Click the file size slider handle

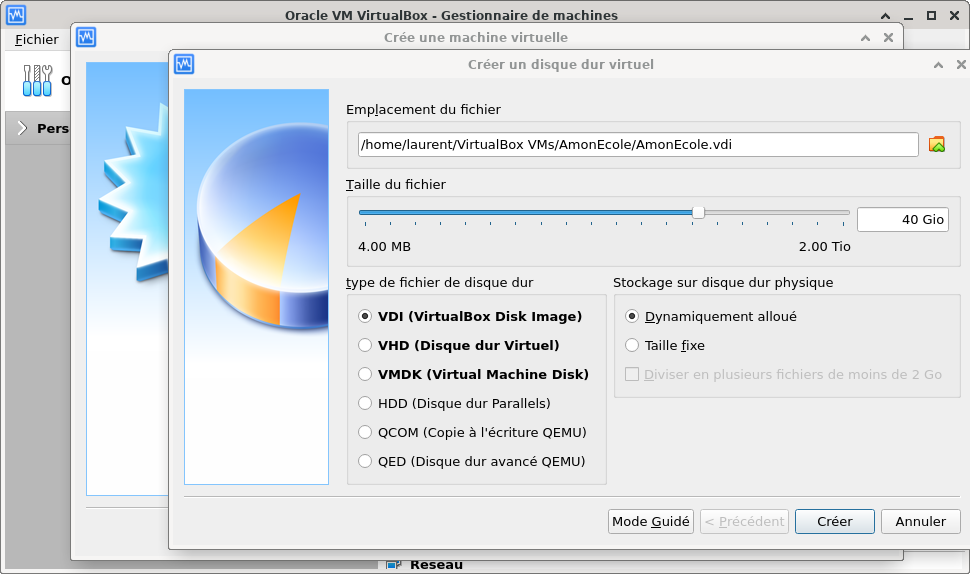pos(698,213)
